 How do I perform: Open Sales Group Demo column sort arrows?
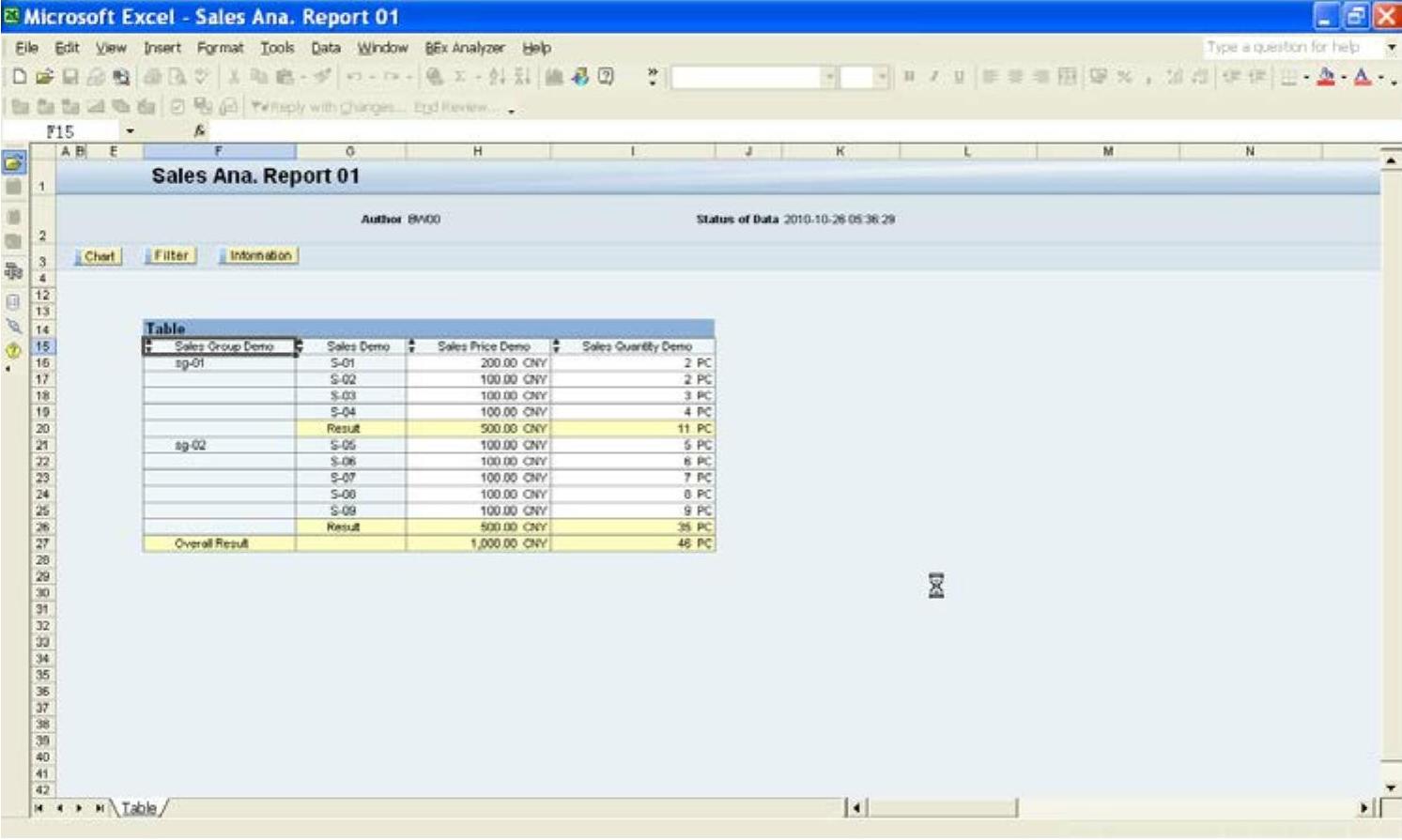coord(148,346)
